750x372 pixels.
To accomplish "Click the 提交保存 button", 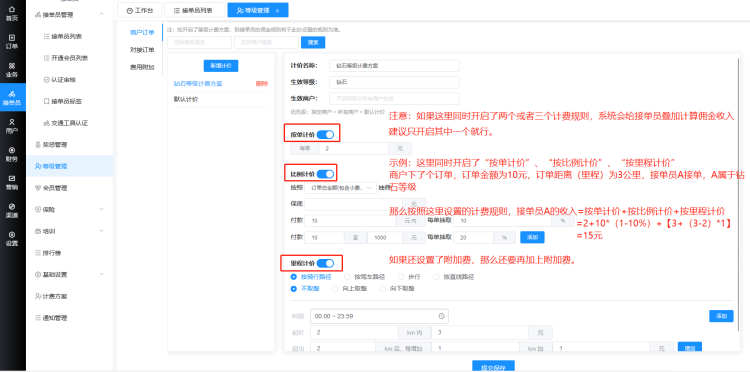I will coord(493,367).
